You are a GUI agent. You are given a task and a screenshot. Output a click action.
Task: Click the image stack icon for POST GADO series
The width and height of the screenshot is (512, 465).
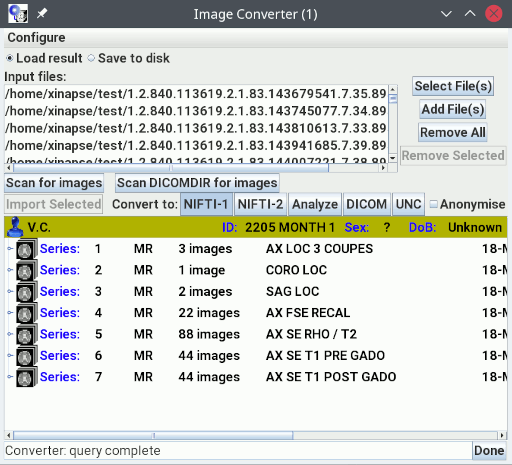tap(26, 377)
